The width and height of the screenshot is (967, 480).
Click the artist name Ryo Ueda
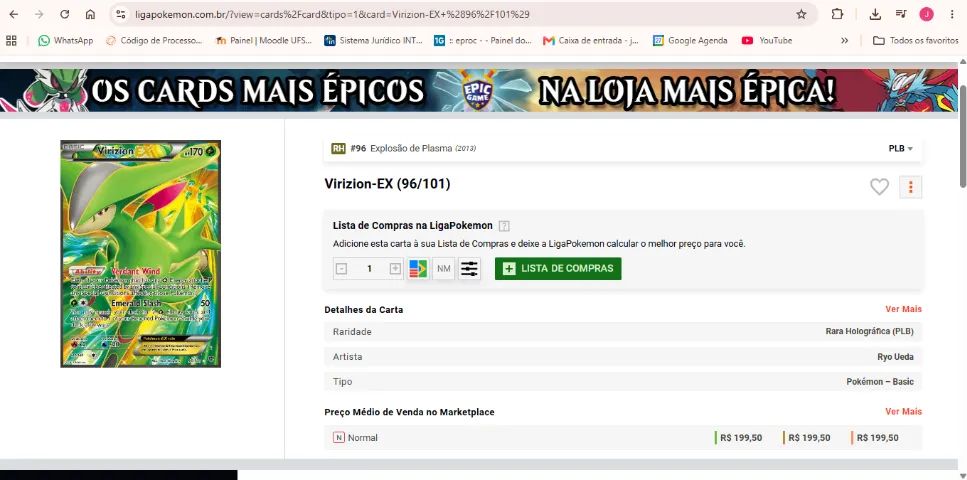895,357
